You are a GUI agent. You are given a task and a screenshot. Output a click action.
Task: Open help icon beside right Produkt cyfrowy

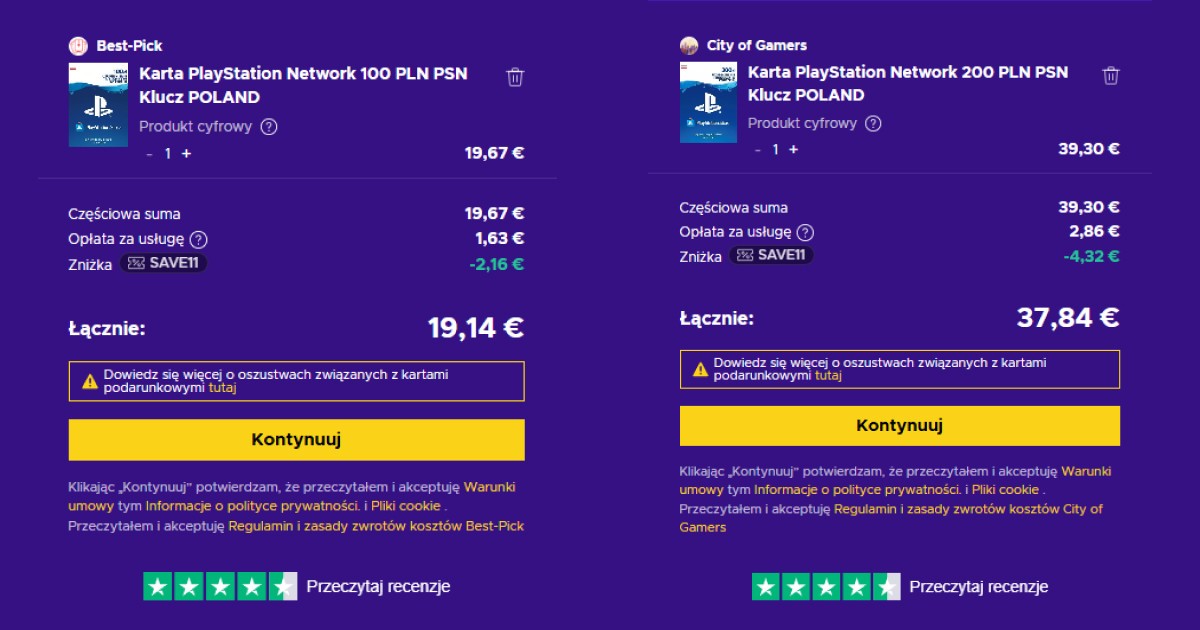point(873,124)
